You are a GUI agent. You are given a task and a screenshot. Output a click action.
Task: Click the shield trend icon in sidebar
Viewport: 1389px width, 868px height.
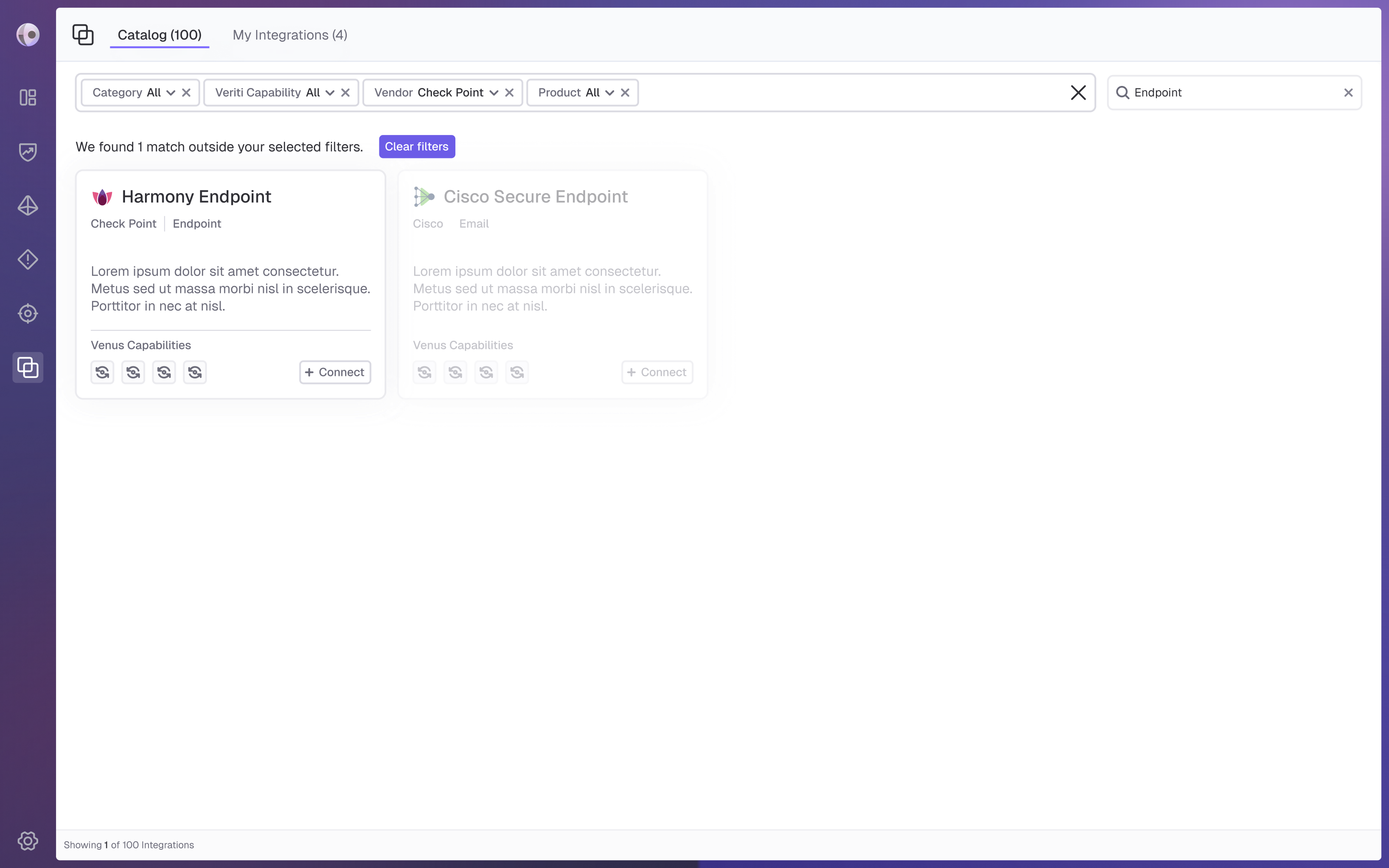pyautogui.click(x=27, y=152)
